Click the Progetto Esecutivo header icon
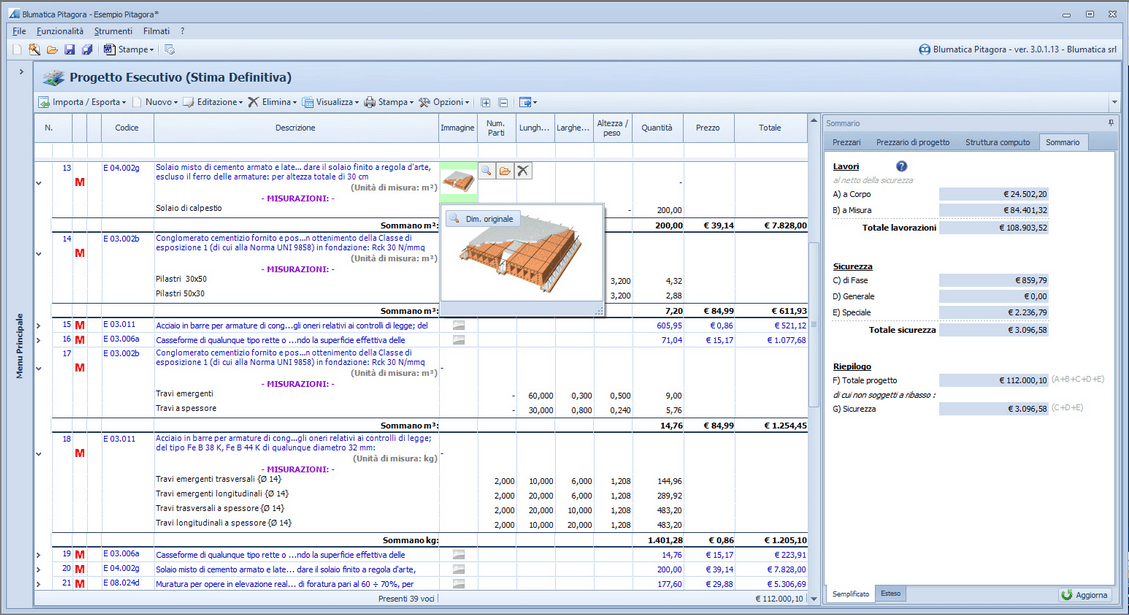 [x=53, y=78]
